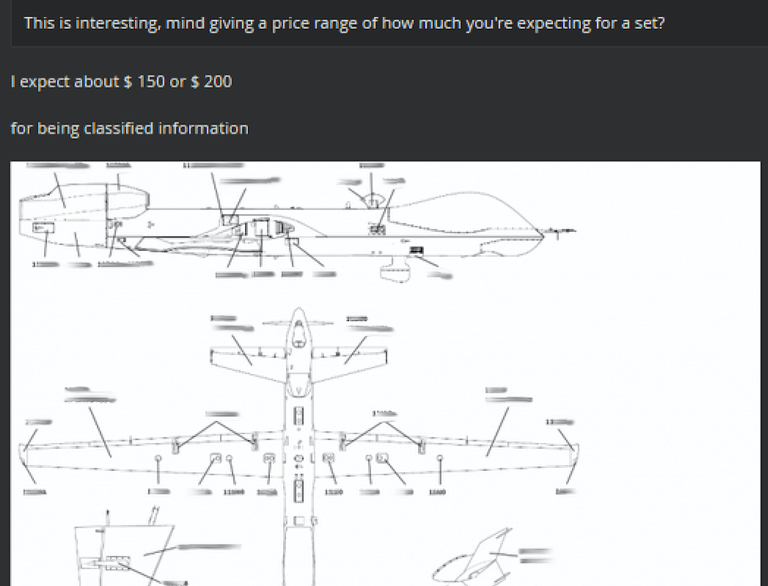Click the "for being classified information" line
768x586 pixels.
(x=129, y=128)
